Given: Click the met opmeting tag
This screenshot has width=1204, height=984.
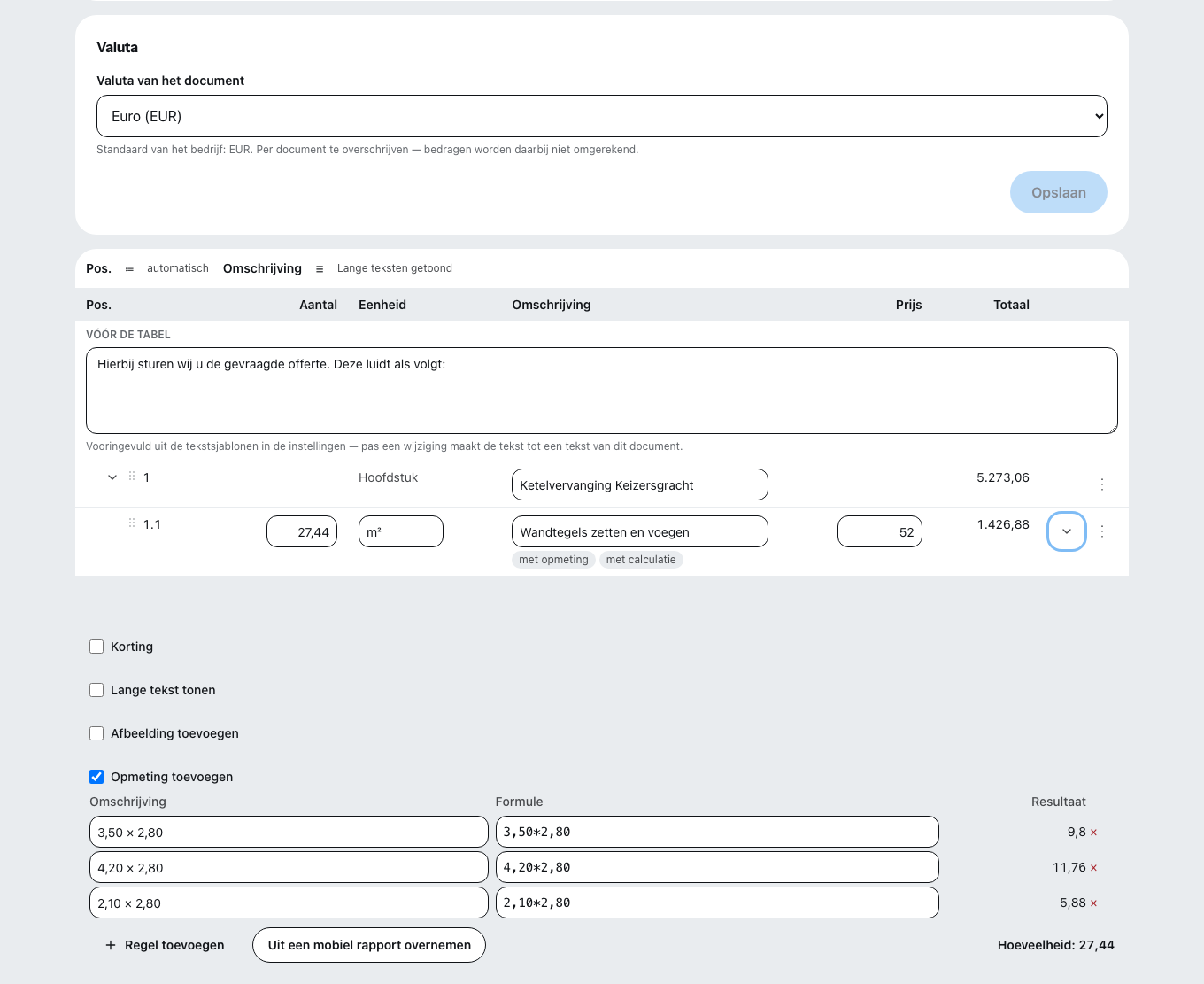Looking at the screenshot, I should [x=553, y=560].
